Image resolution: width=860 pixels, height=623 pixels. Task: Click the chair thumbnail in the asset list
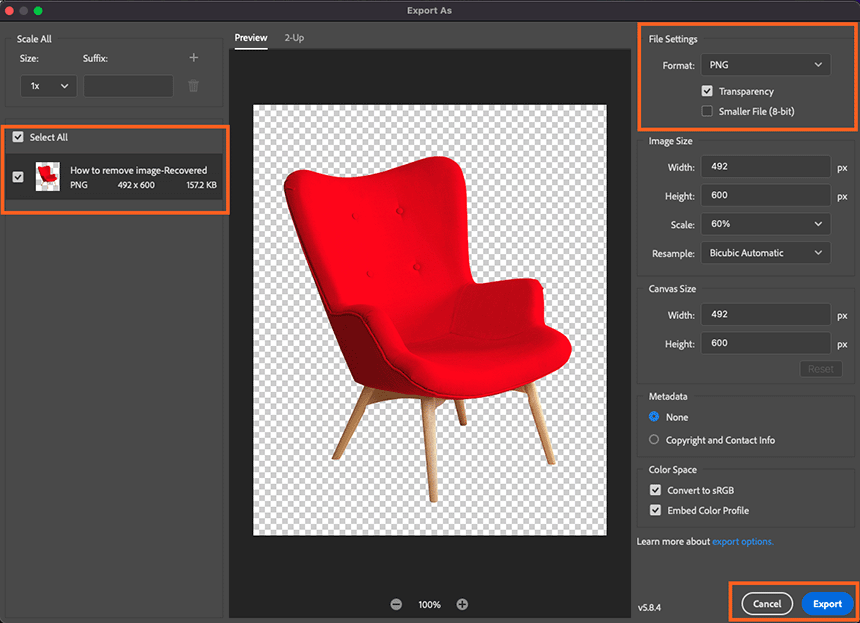pyautogui.click(x=48, y=177)
